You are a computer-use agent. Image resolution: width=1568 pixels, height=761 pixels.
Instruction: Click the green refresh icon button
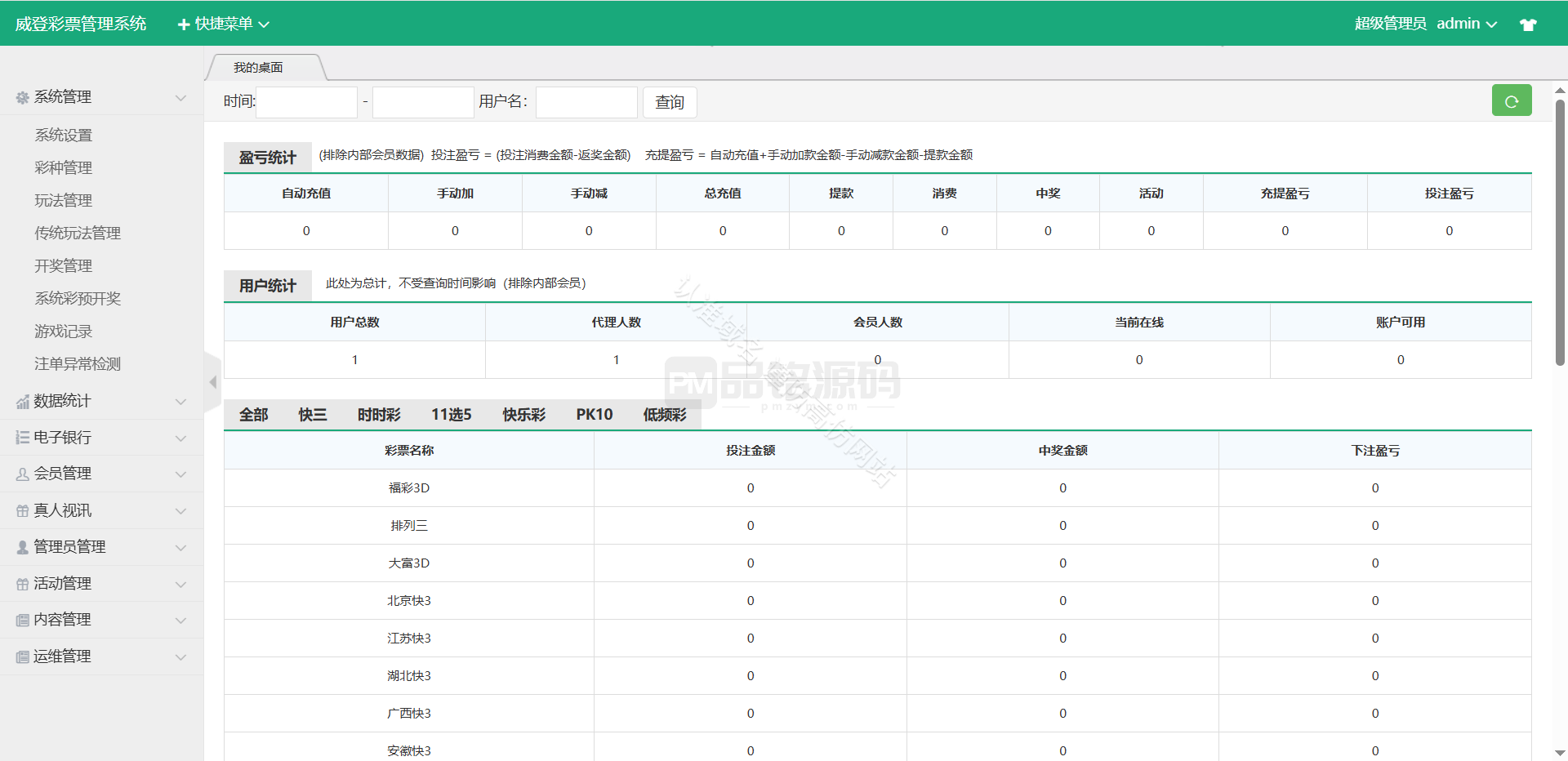(x=1511, y=100)
